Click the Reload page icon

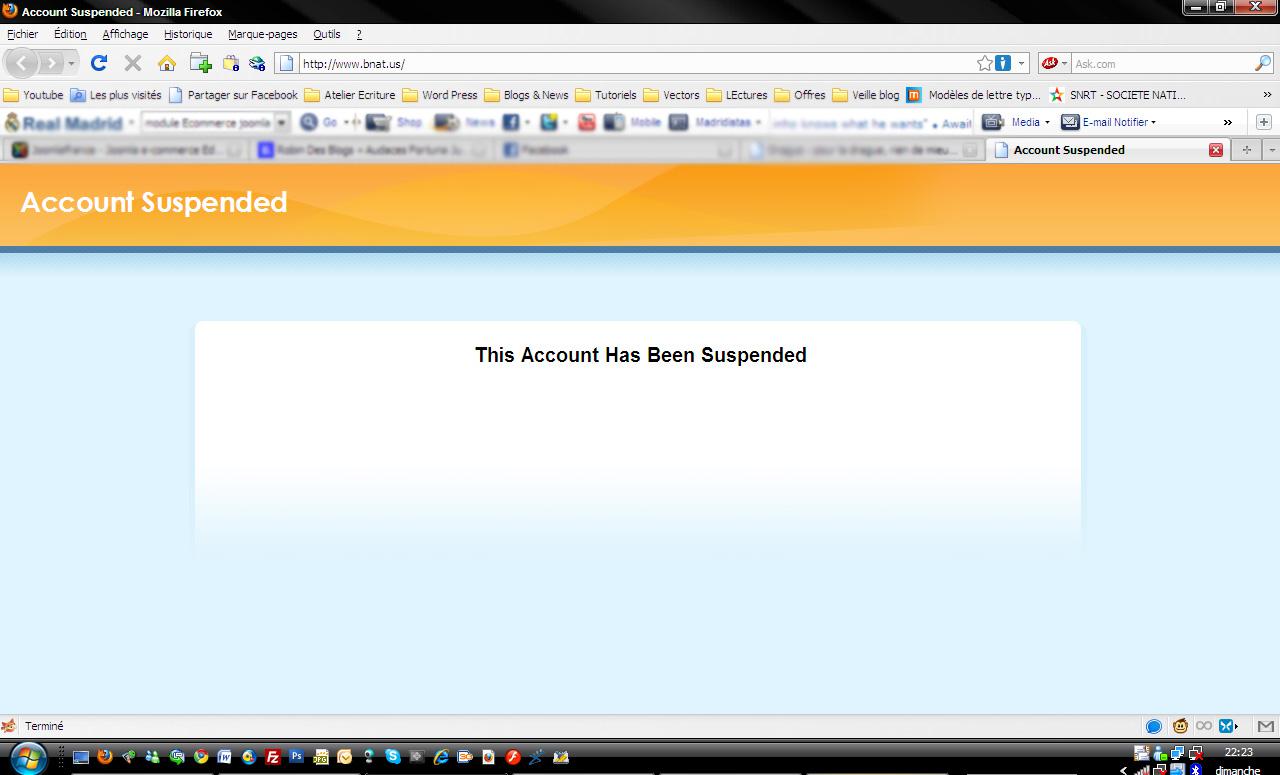coord(98,63)
